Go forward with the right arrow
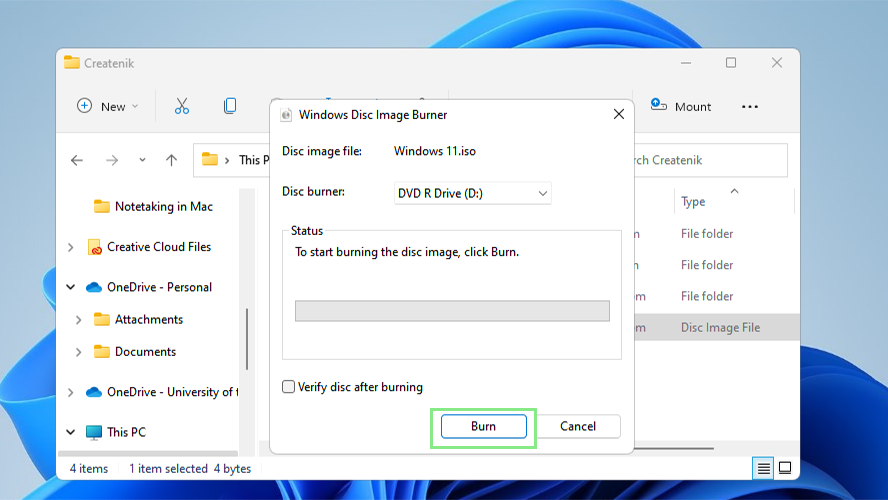Viewport: 888px width, 500px height. (x=112, y=160)
